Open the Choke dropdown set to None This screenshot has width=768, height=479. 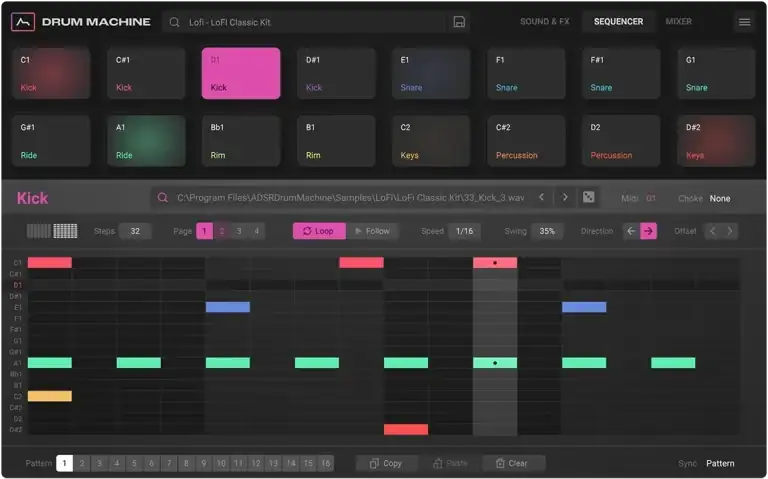720,198
